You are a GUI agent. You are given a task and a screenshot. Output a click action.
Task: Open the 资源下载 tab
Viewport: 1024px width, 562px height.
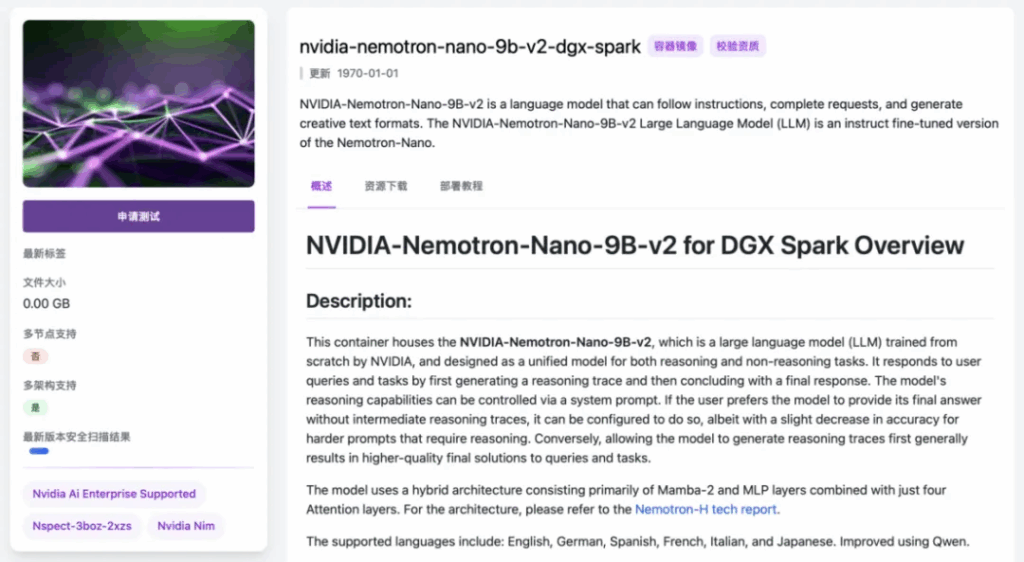click(x=385, y=186)
